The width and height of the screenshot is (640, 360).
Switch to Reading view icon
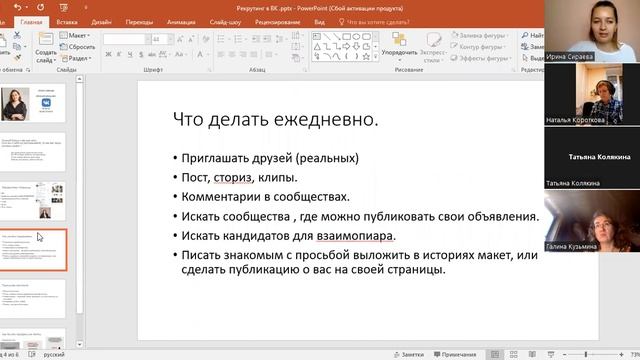pyautogui.click(x=532, y=354)
